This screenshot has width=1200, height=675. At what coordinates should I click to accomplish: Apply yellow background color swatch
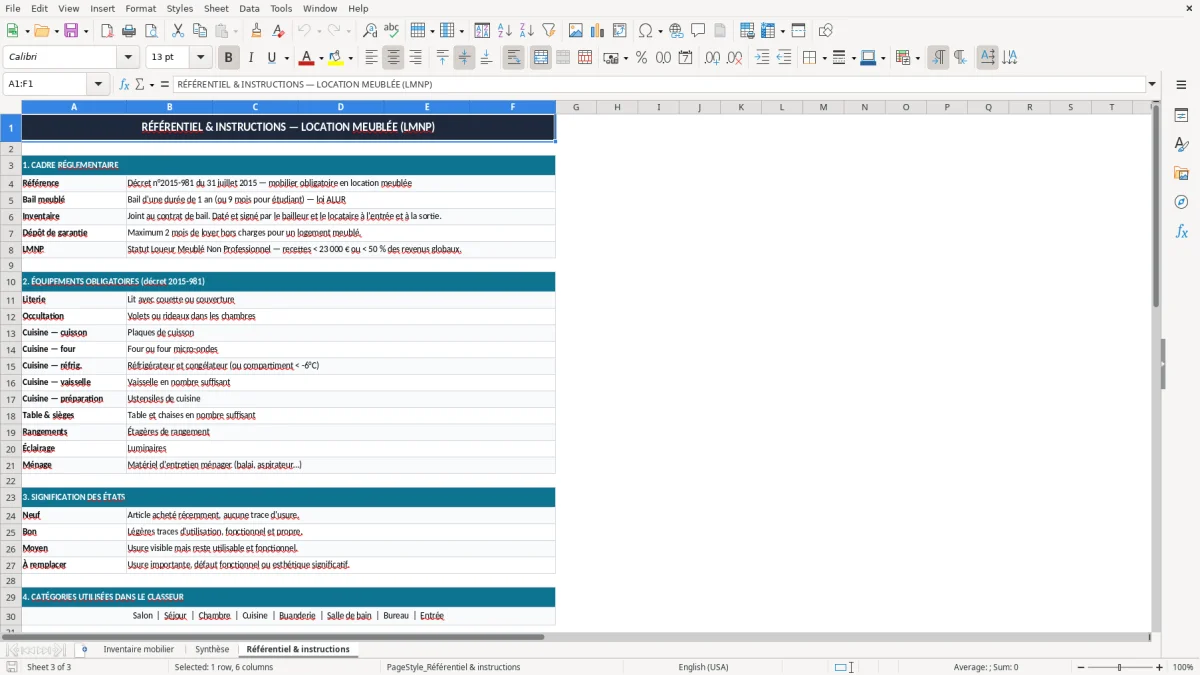[x=336, y=58]
